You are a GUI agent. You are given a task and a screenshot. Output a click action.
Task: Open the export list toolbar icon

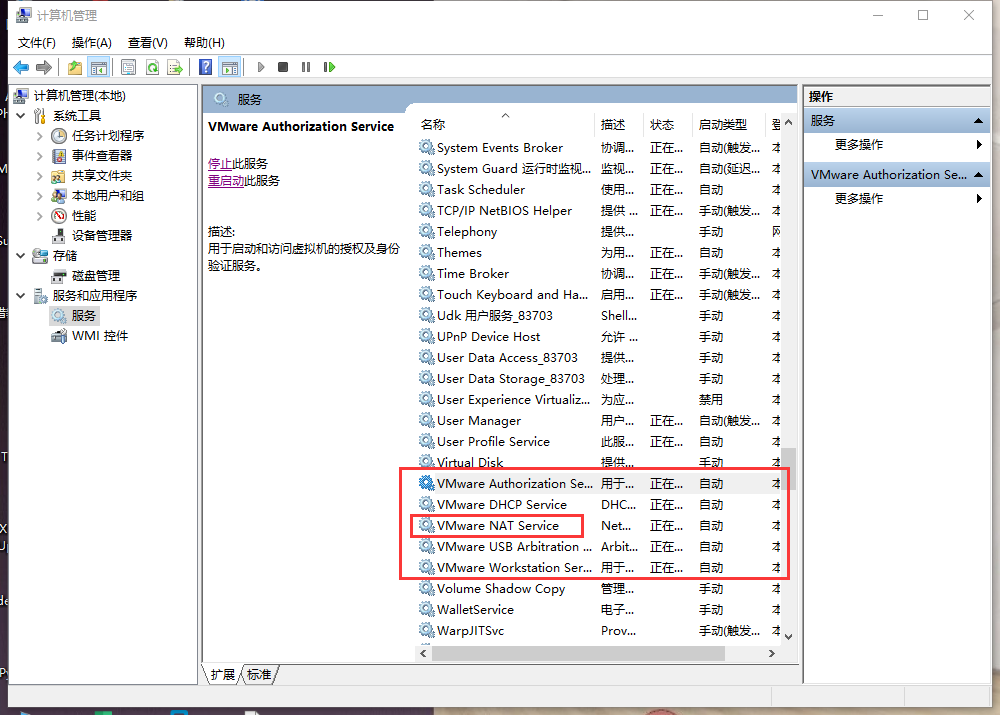click(x=175, y=67)
